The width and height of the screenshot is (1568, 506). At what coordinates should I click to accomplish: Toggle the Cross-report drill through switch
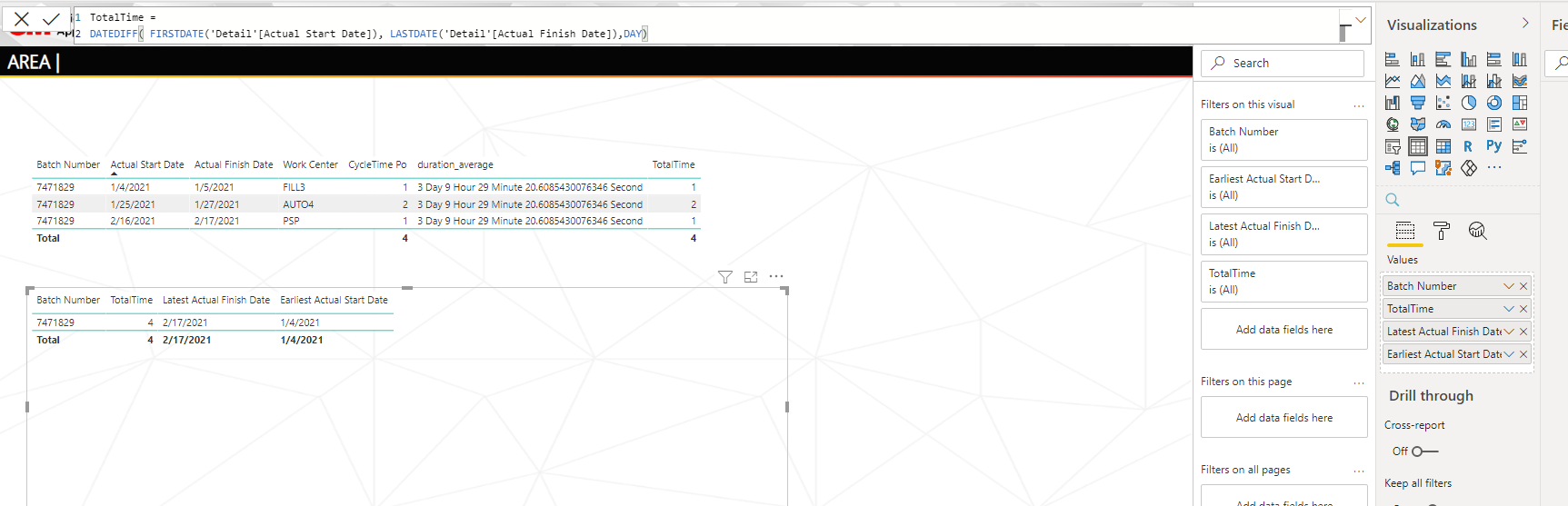click(1424, 451)
